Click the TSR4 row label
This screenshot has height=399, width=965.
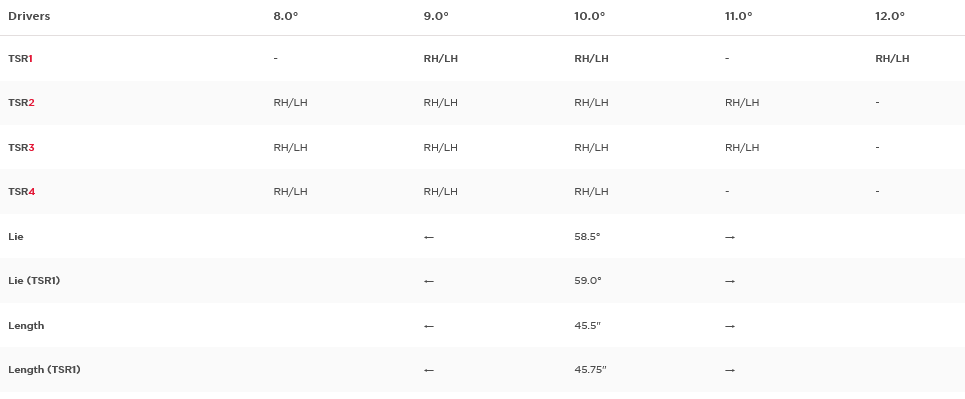click(22, 191)
